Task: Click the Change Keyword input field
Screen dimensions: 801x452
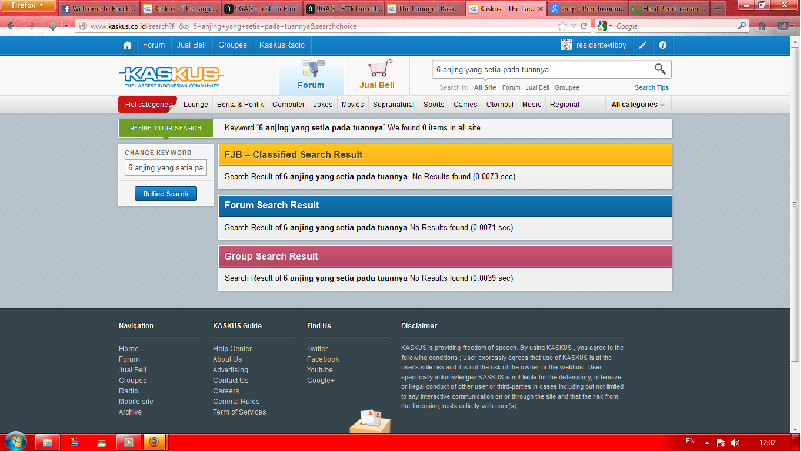Action: point(166,168)
